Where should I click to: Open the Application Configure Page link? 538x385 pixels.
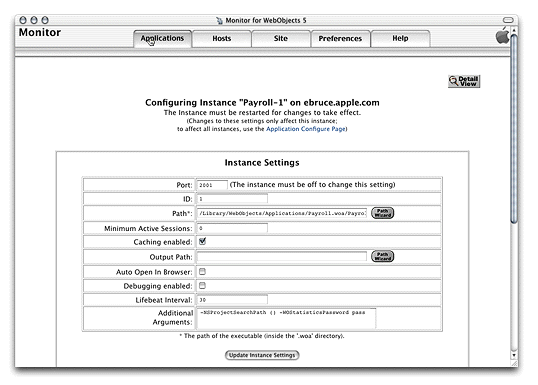[306, 129]
